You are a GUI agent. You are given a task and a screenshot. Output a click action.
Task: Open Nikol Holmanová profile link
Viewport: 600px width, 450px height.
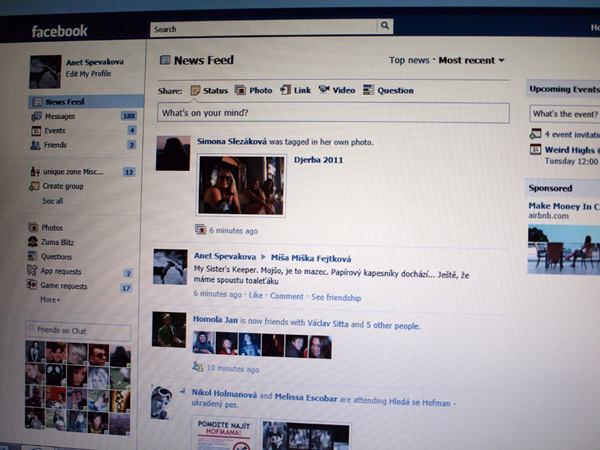[x=224, y=393]
